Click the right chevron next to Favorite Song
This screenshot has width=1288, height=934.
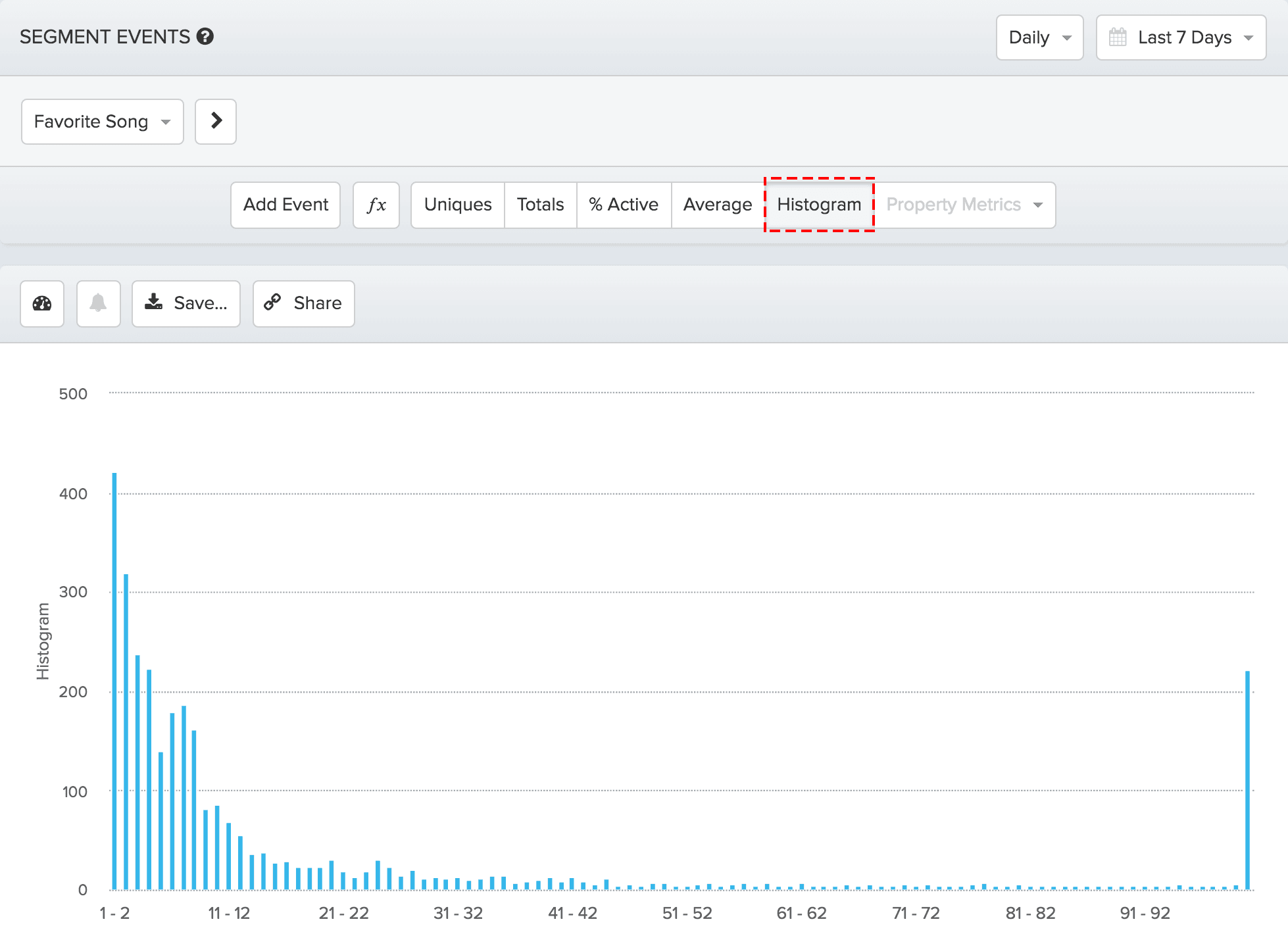[x=216, y=121]
